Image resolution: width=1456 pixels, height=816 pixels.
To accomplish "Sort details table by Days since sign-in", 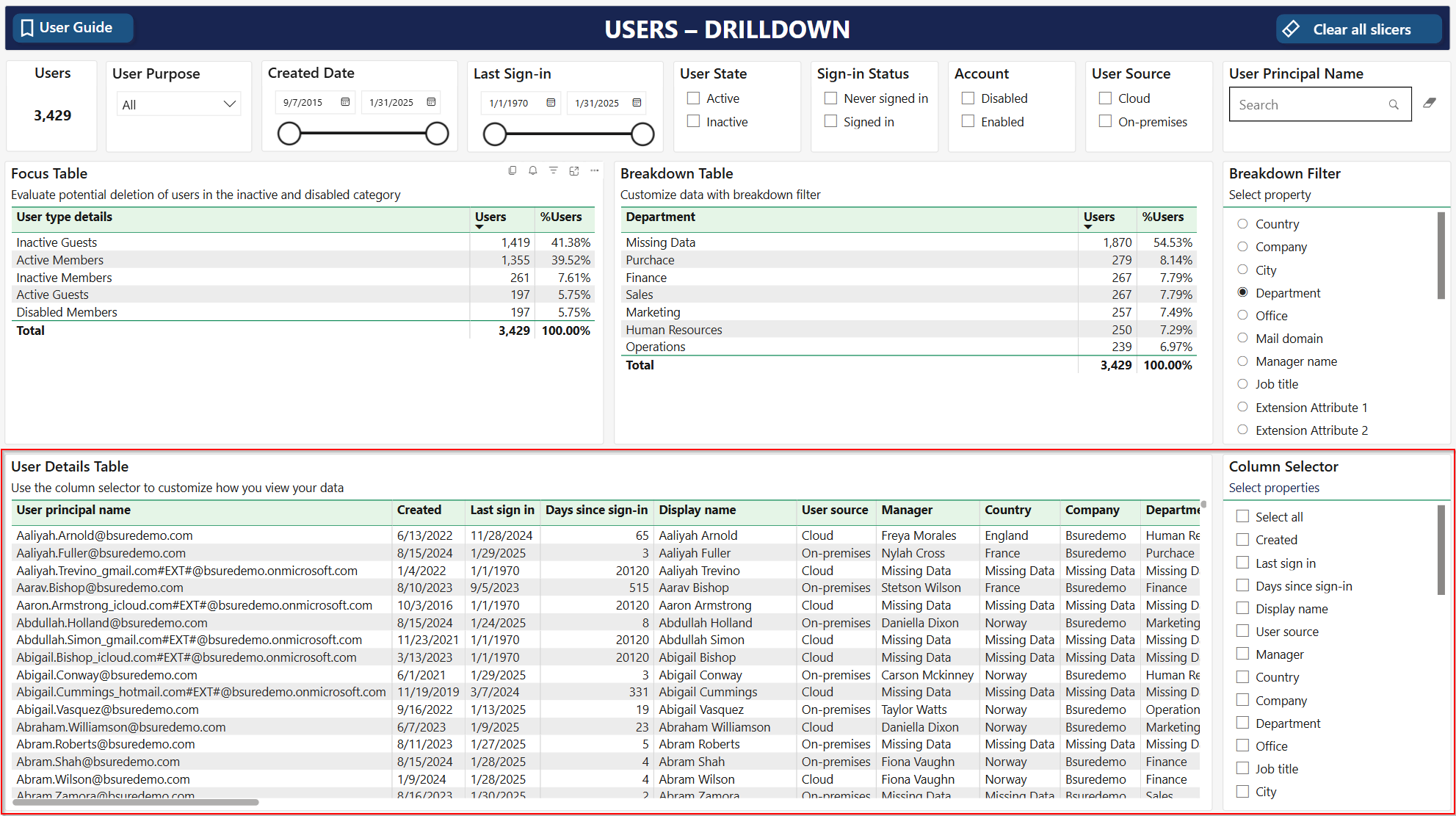I will pos(595,510).
